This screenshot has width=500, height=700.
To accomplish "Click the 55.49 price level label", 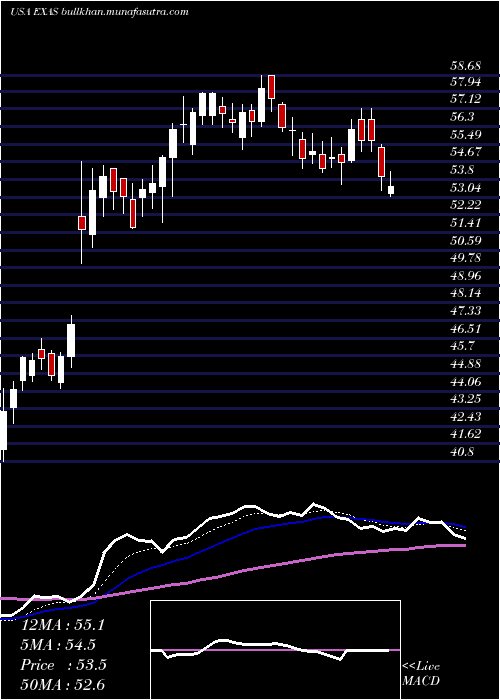I will click(x=465, y=135).
